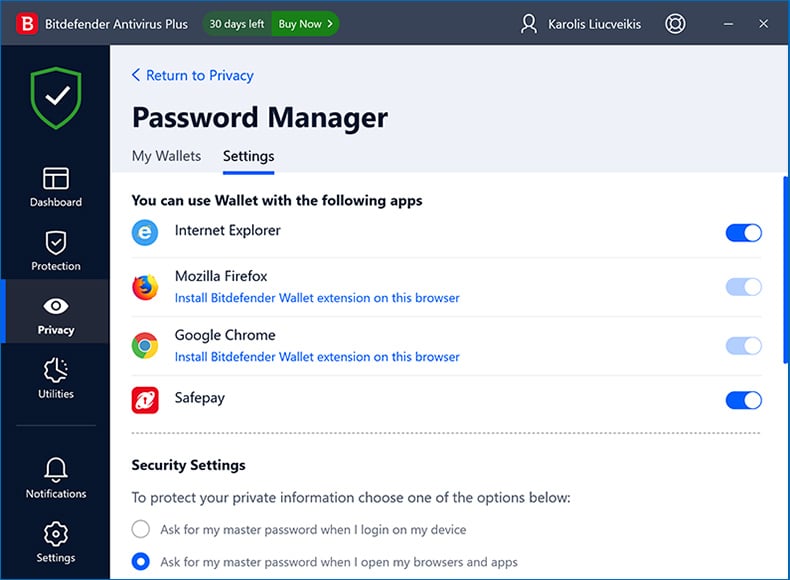Select master password on device login option
The height and width of the screenshot is (580, 790).
(x=141, y=529)
